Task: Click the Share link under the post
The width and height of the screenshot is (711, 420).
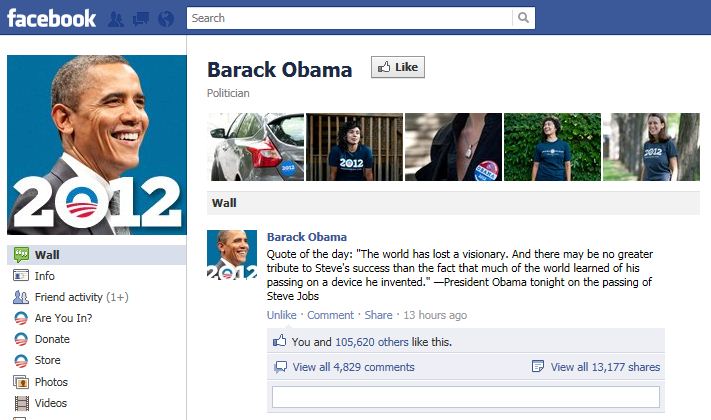Action: pyautogui.click(x=378, y=315)
